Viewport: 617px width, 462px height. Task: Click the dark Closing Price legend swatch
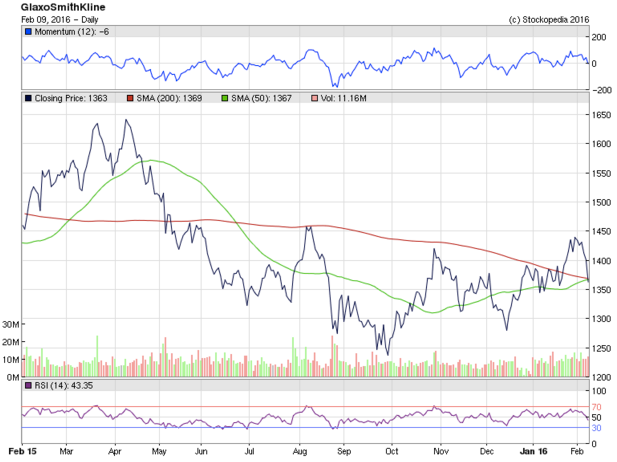pos(28,98)
